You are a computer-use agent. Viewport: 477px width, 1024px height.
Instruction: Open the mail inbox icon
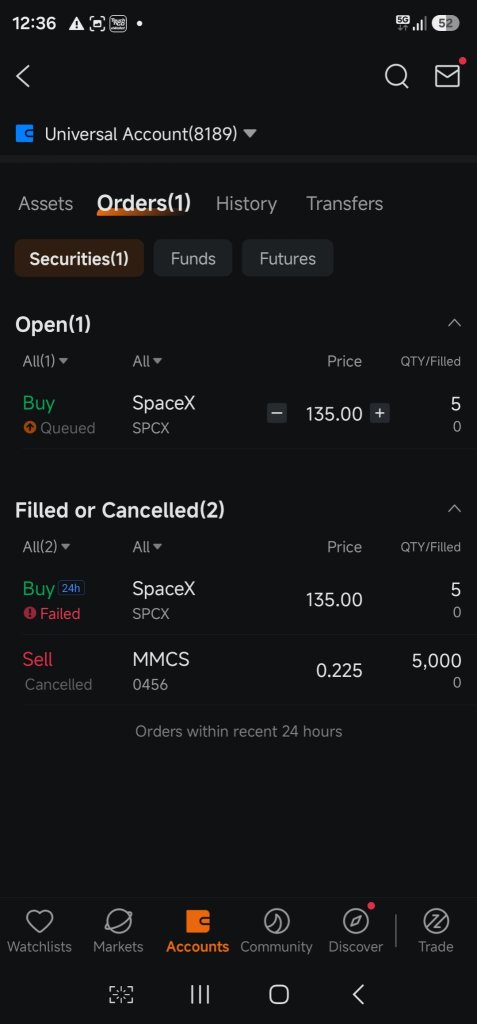[448, 76]
